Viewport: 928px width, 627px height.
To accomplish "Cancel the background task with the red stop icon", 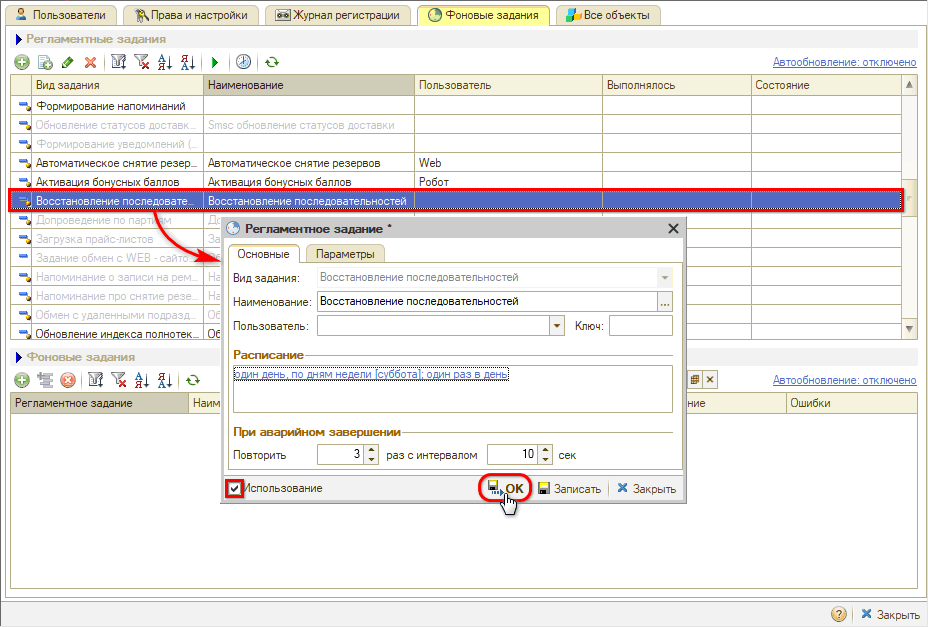I will point(68,380).
